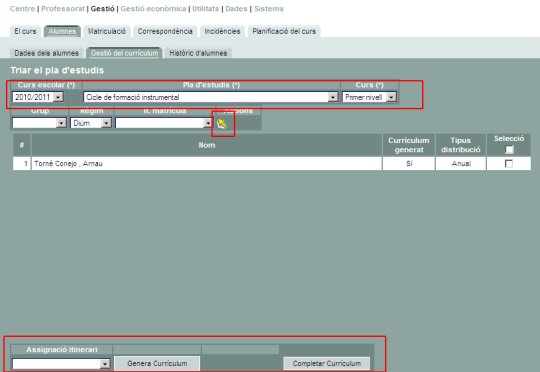This screenshot has width=540, height=372.
Task: Tick the Selecció header checkbox
Action: 509,149
